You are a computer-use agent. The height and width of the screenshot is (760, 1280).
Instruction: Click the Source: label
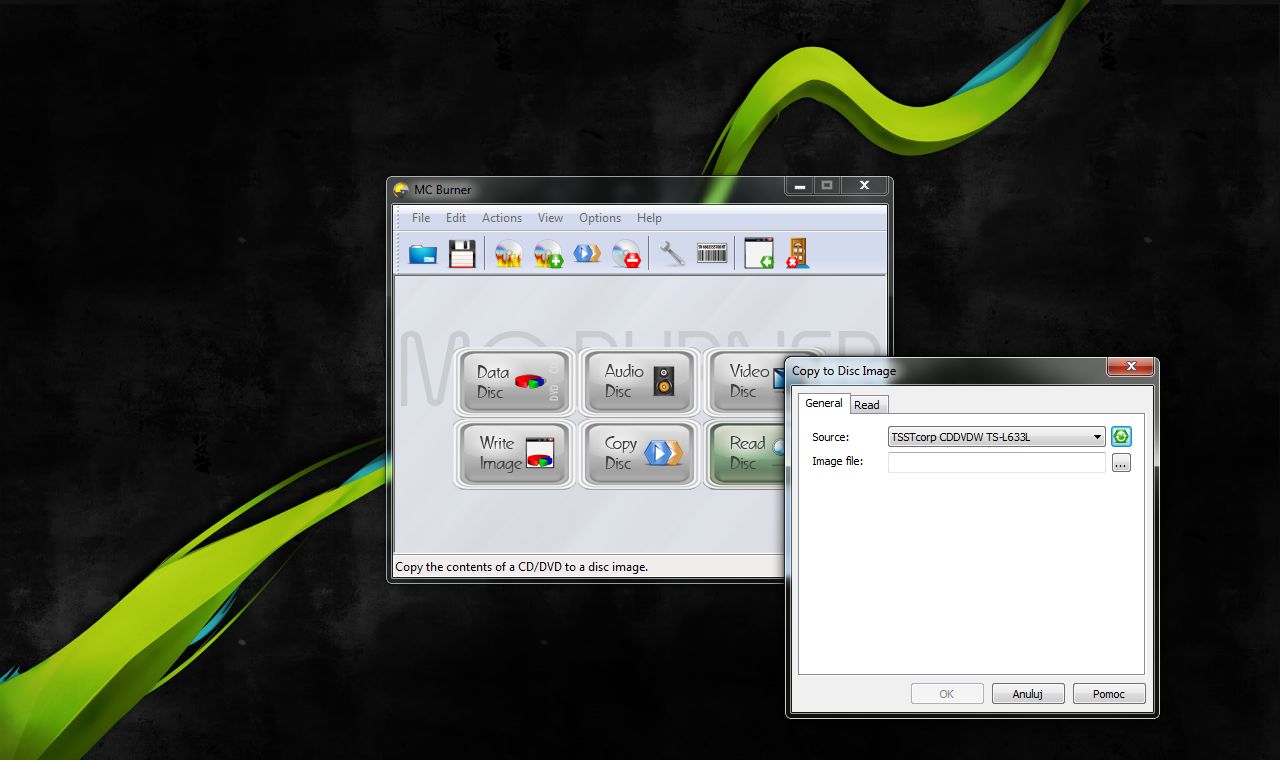point(830,437)
